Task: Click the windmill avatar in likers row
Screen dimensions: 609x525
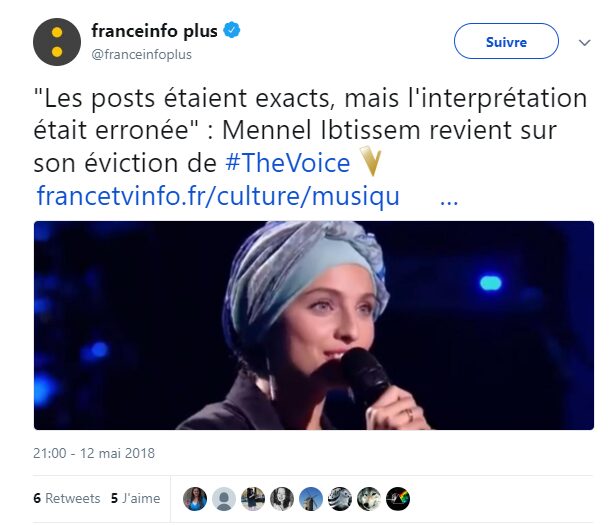Action: click(x=311, y=499)
